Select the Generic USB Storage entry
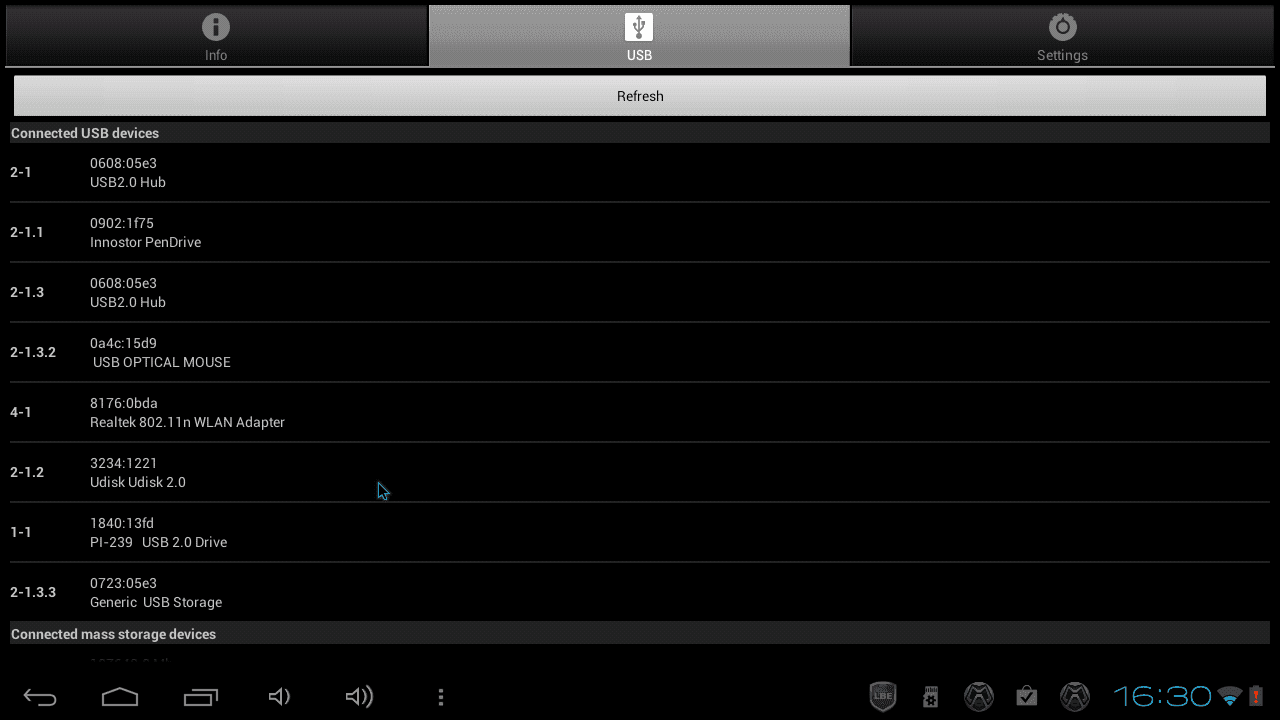 (640, 592)
